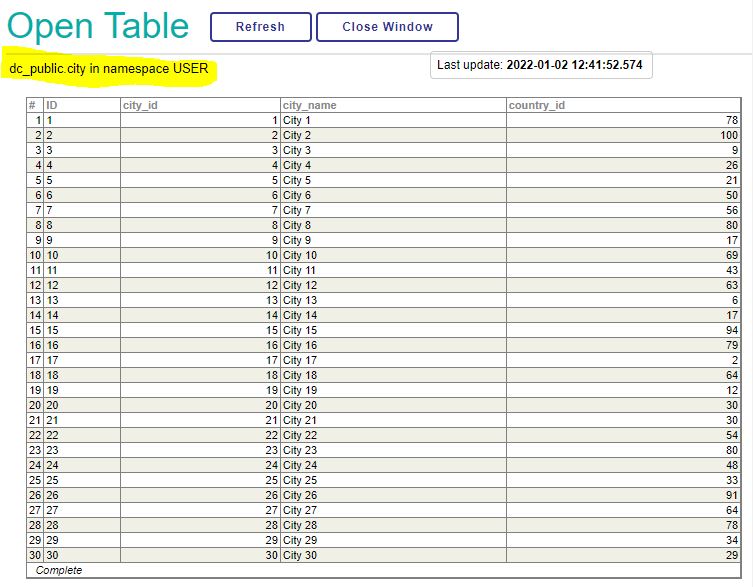Click the Last update timestamp box
This screenshot has width=753, height=587.
point(541,65)
